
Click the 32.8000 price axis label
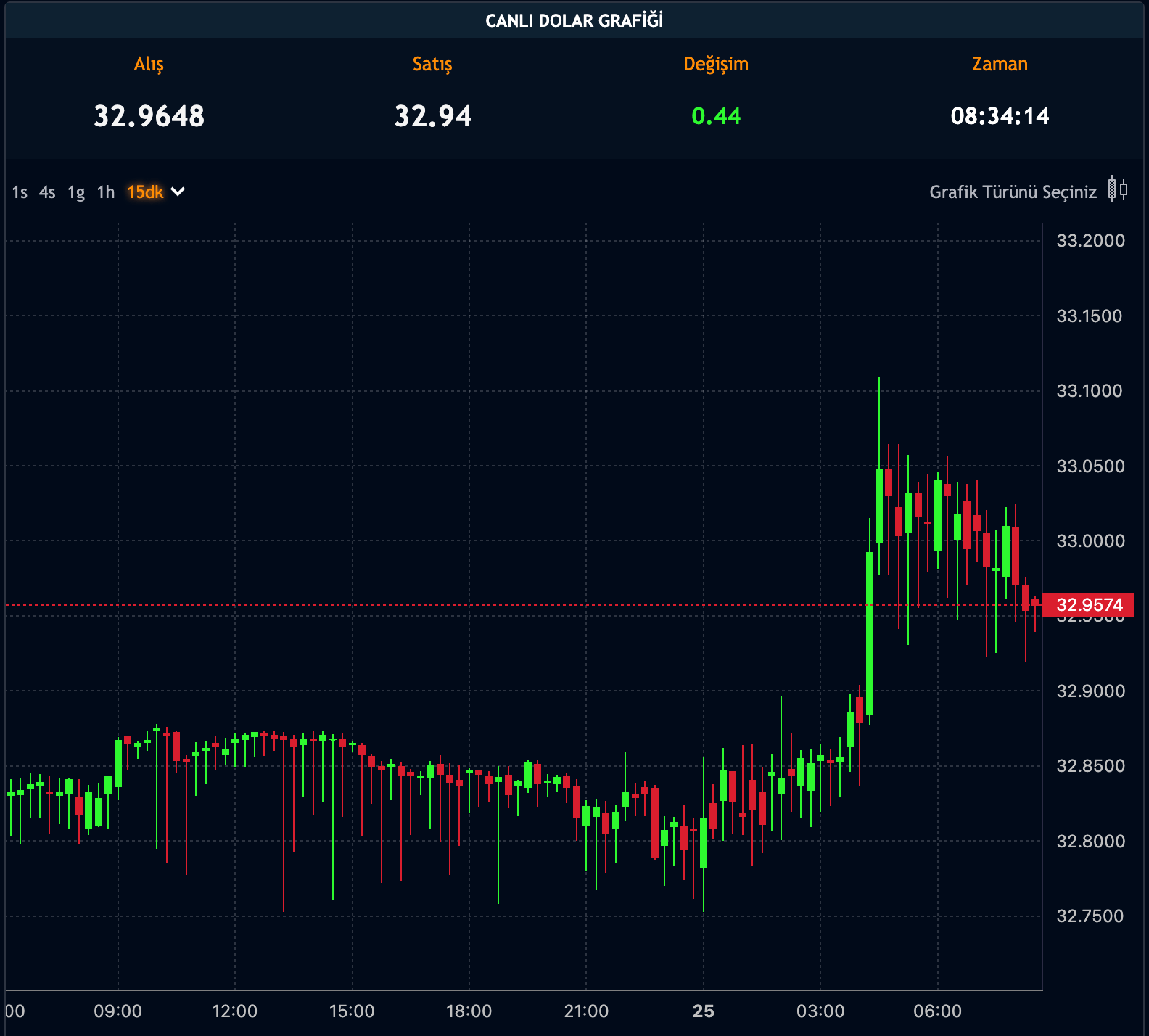point(1090,841)
